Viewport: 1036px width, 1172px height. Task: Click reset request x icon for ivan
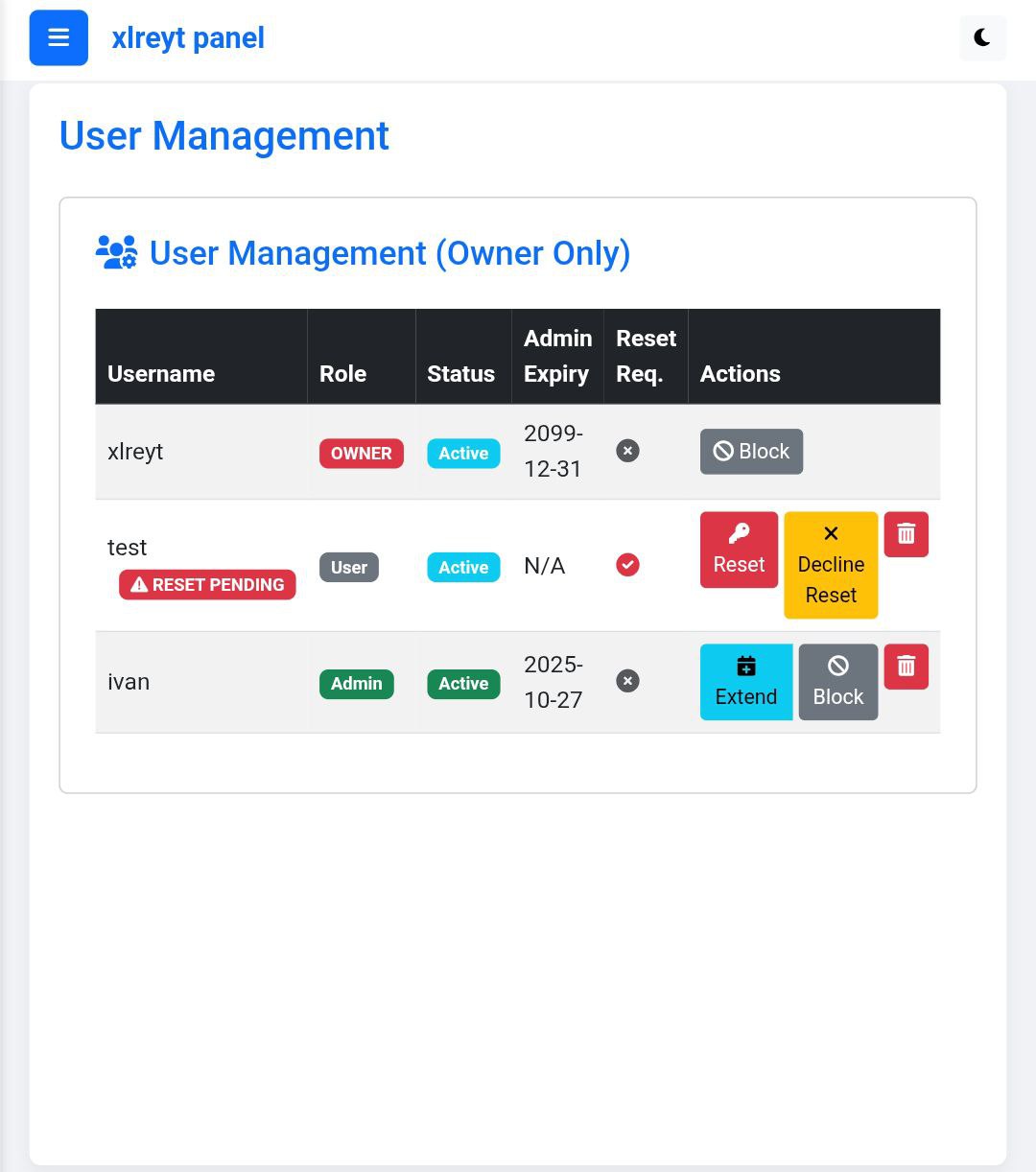627,681
